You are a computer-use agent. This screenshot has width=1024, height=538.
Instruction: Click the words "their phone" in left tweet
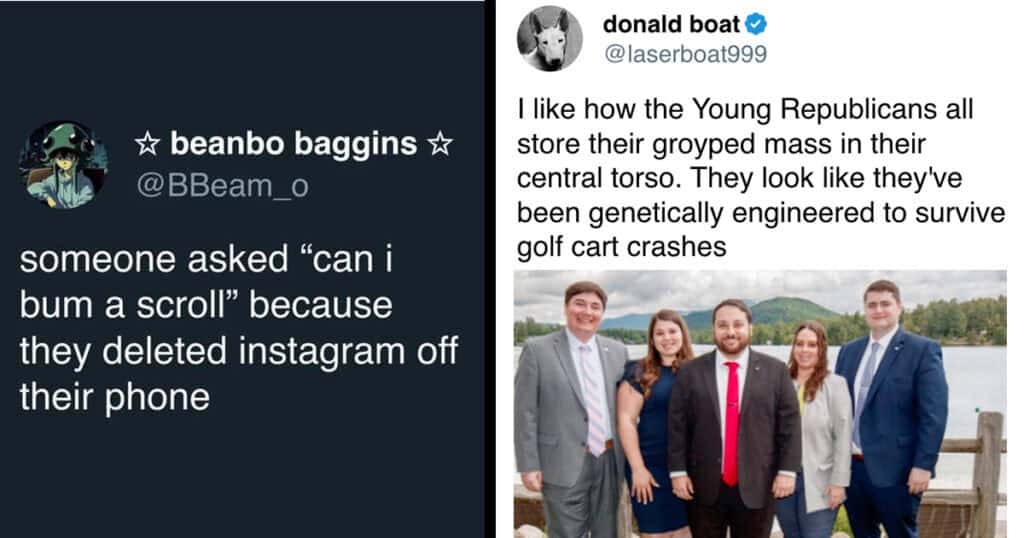point(114,397)
